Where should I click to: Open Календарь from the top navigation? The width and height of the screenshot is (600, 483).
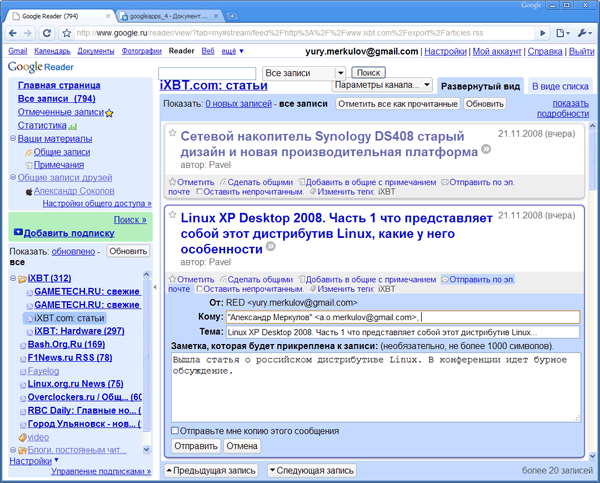(52, 51)
